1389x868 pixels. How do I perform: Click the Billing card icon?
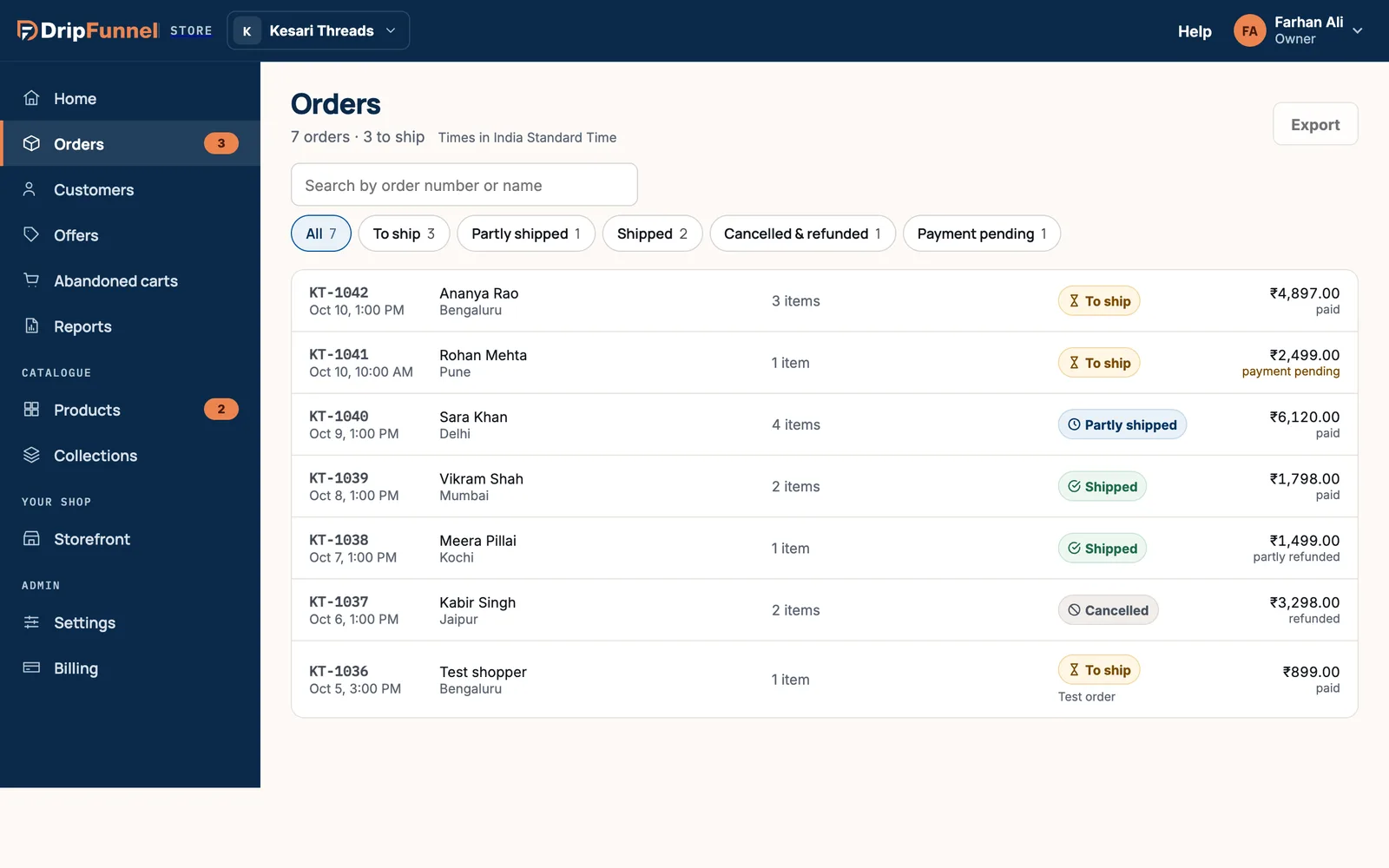pyautogui.click(x=31, y=667)
